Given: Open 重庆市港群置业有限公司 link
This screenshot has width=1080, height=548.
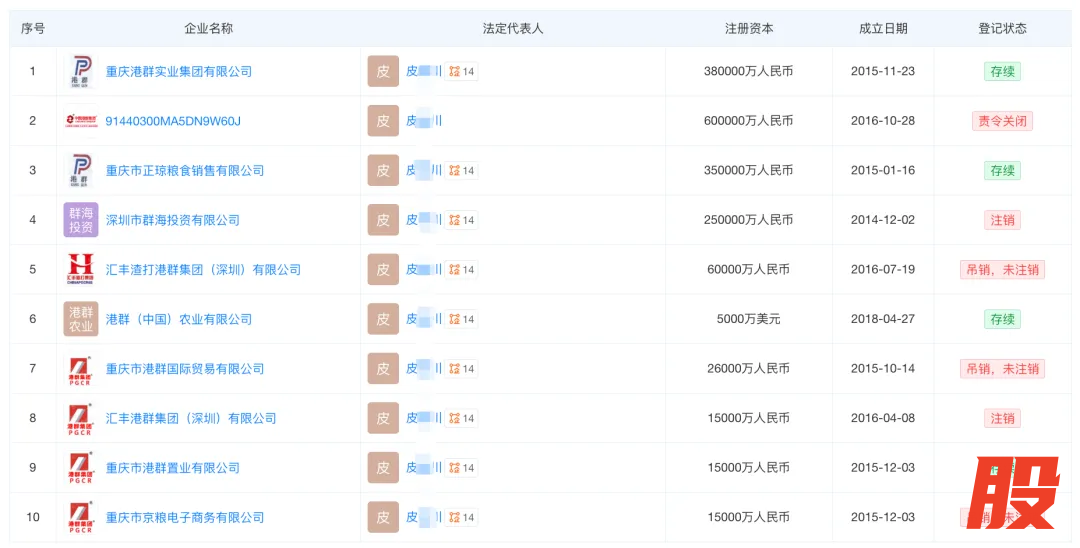Looking at the screenshot, I should coord(173,468).
